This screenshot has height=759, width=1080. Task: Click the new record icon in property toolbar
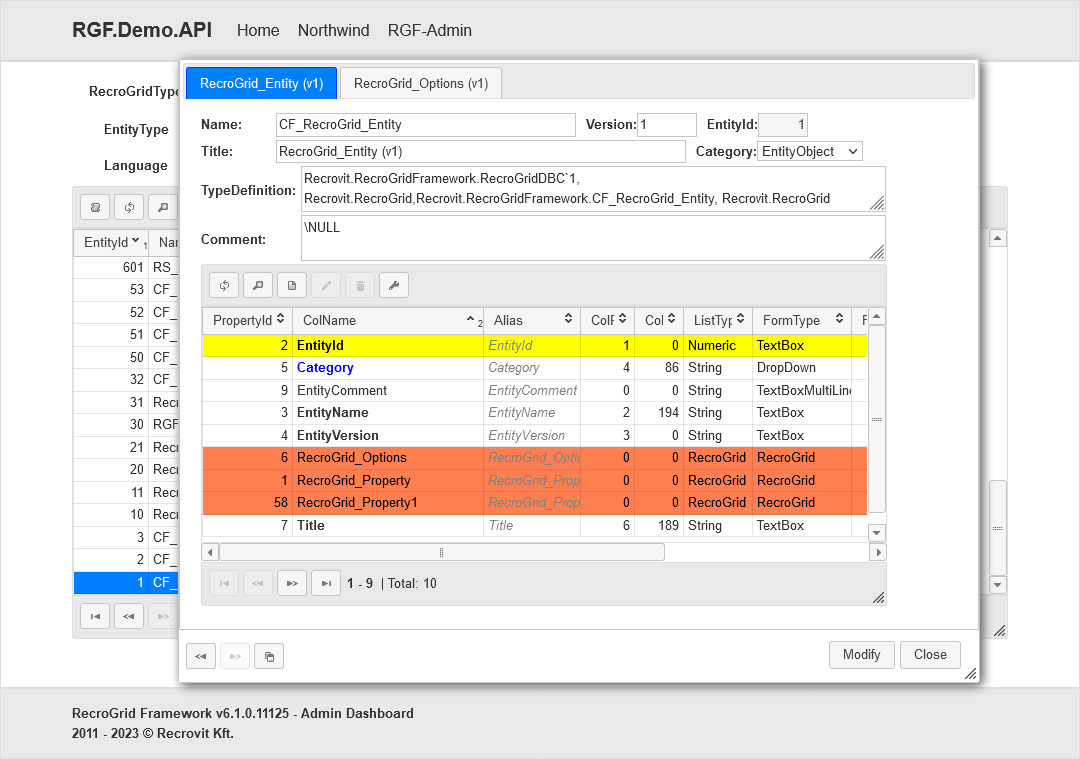pos(292,286)
